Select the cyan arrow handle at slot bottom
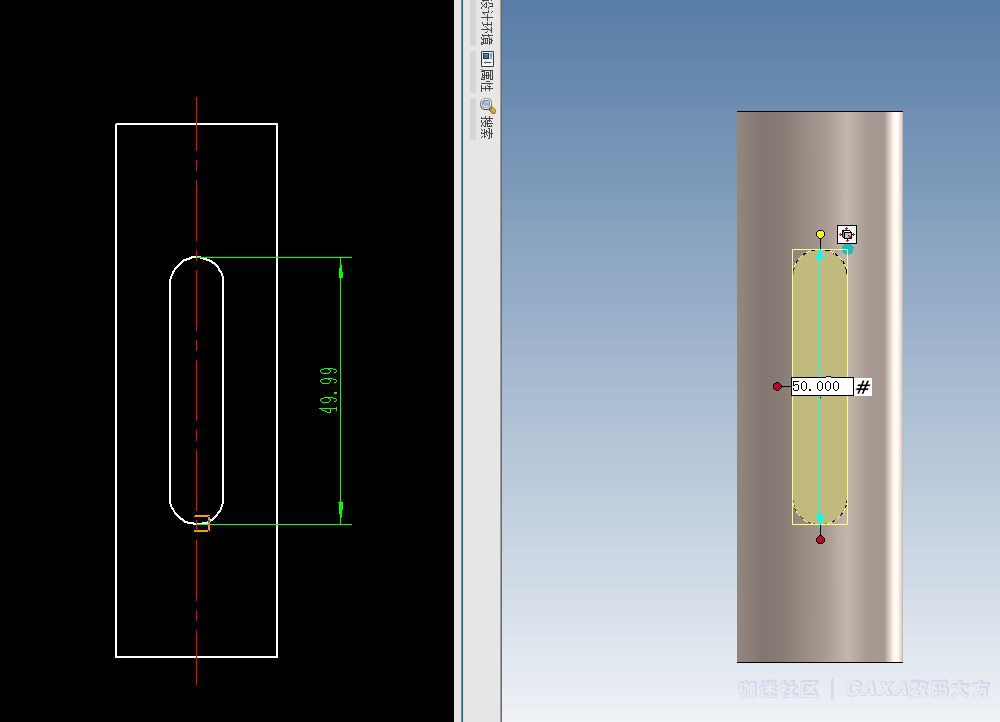 coord(820,519)
